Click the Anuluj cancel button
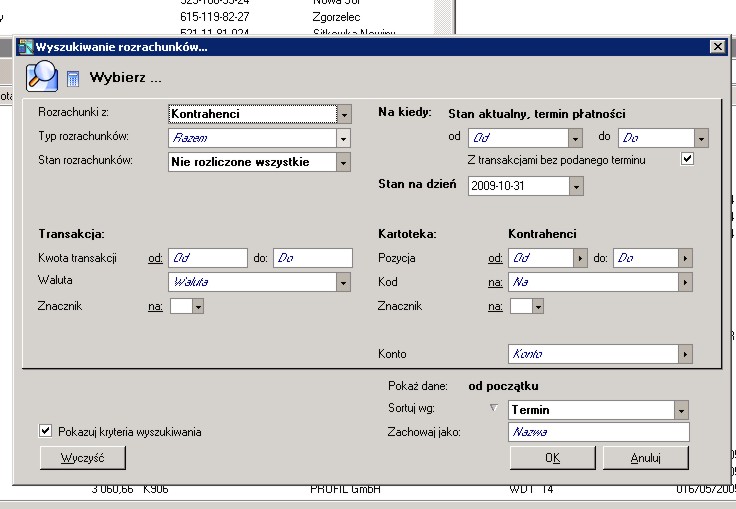 click(646, 458)
